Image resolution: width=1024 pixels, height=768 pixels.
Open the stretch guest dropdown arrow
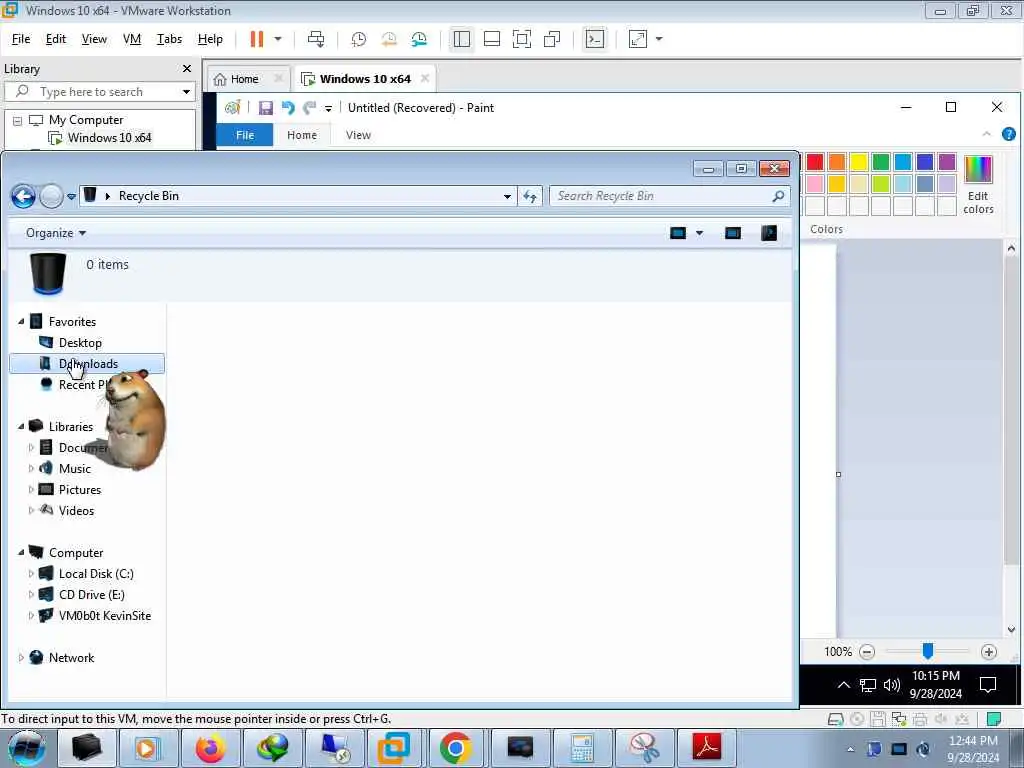(x=659, y=39)
